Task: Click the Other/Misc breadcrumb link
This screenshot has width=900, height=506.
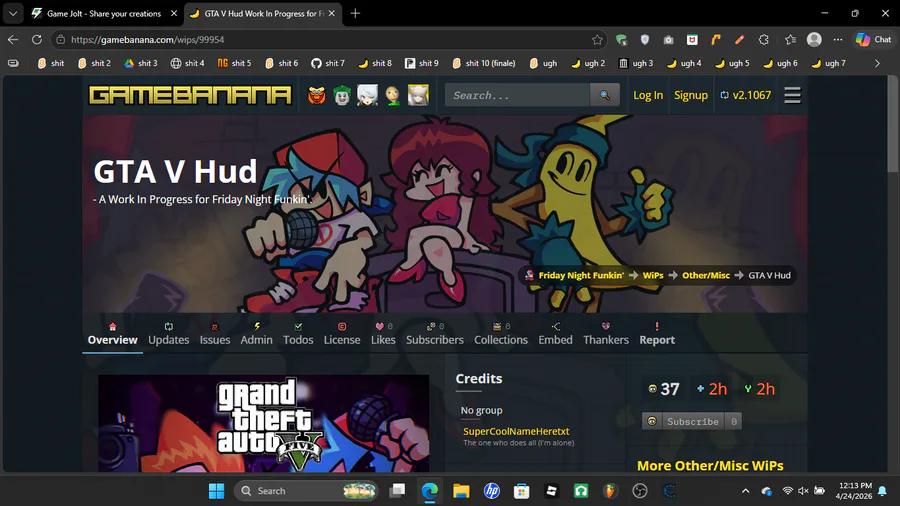Action: click(705, 275)
